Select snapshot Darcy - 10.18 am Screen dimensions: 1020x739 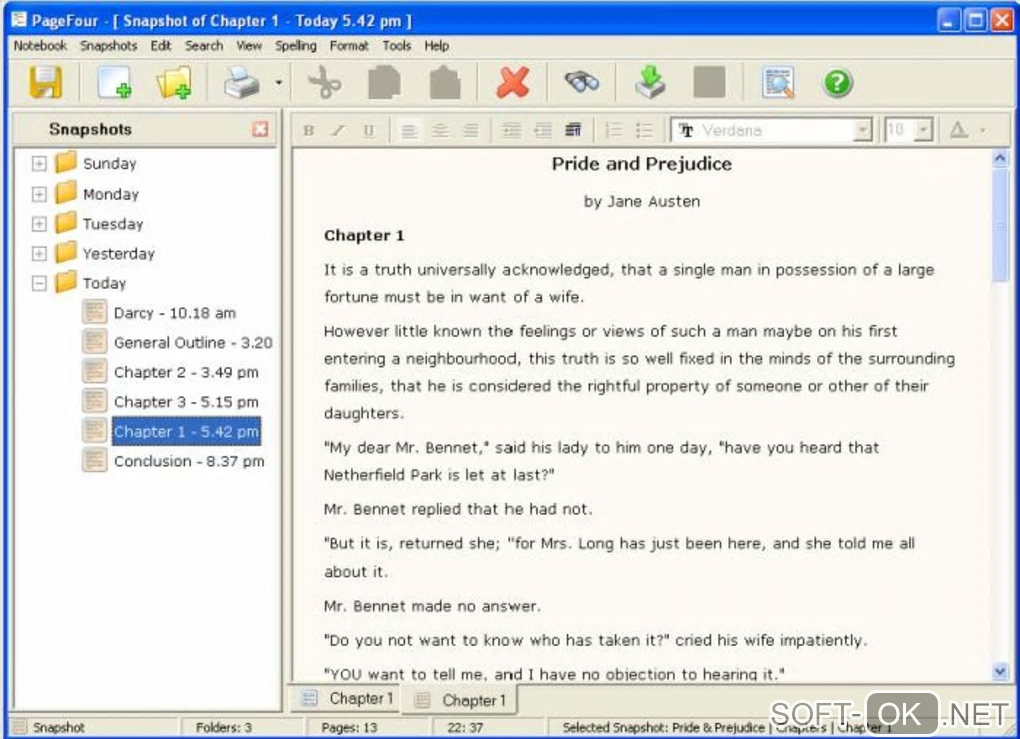tap(174, 313)
